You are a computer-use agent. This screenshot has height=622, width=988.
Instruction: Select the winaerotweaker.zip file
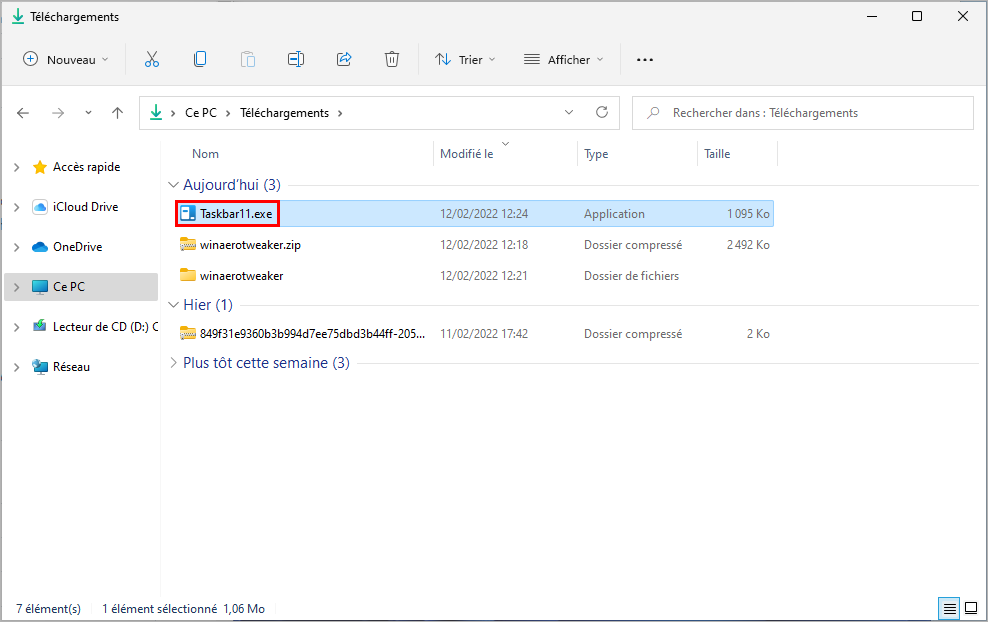click(x=250, y=245)
